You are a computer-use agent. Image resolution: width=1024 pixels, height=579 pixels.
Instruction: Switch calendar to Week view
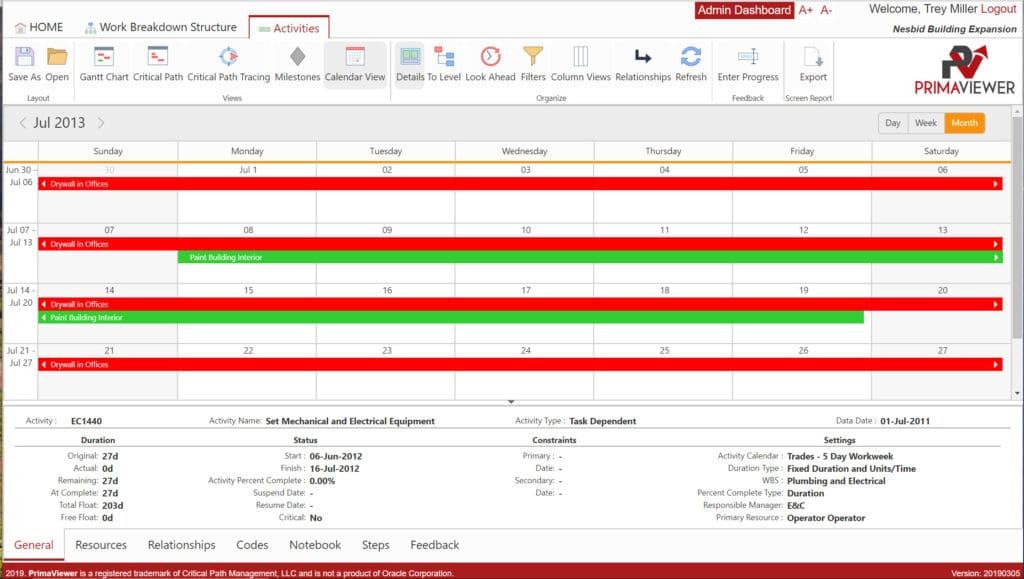pos(926,122)
